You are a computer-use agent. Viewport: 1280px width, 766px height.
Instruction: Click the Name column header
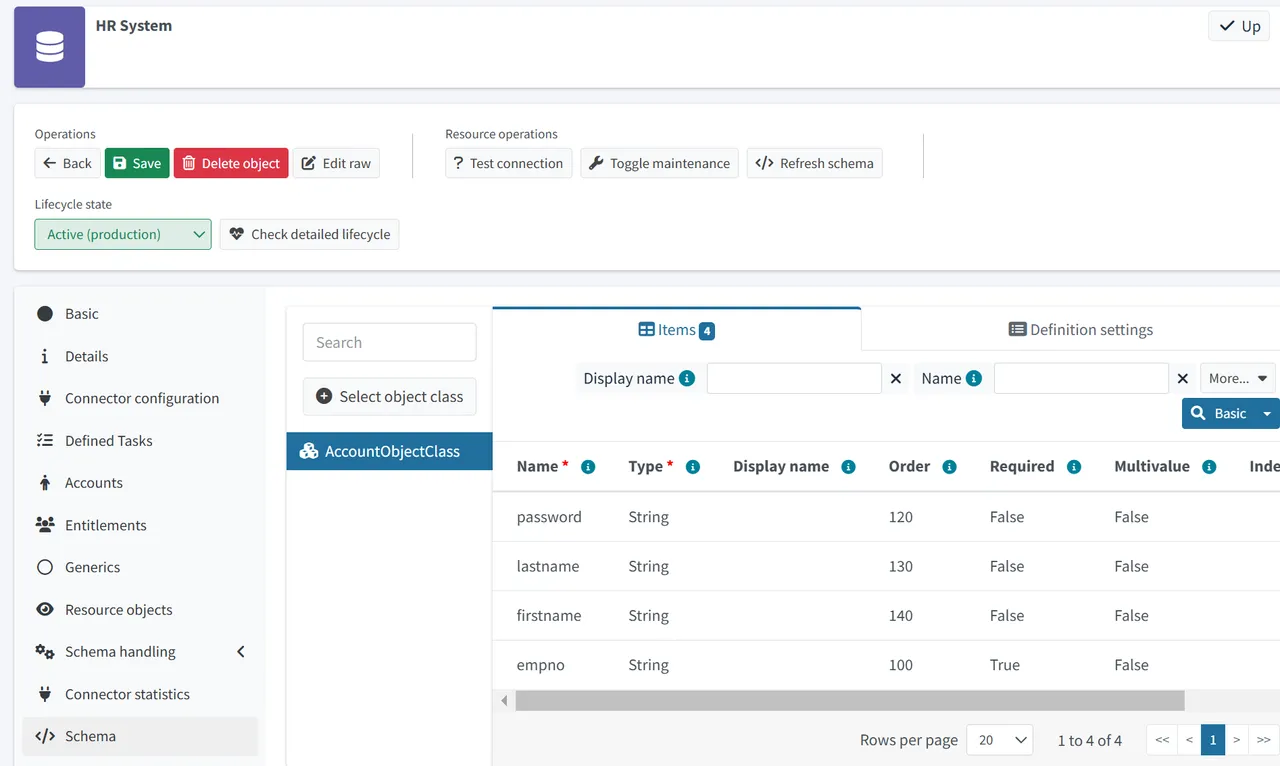click(x=537, y=466)
